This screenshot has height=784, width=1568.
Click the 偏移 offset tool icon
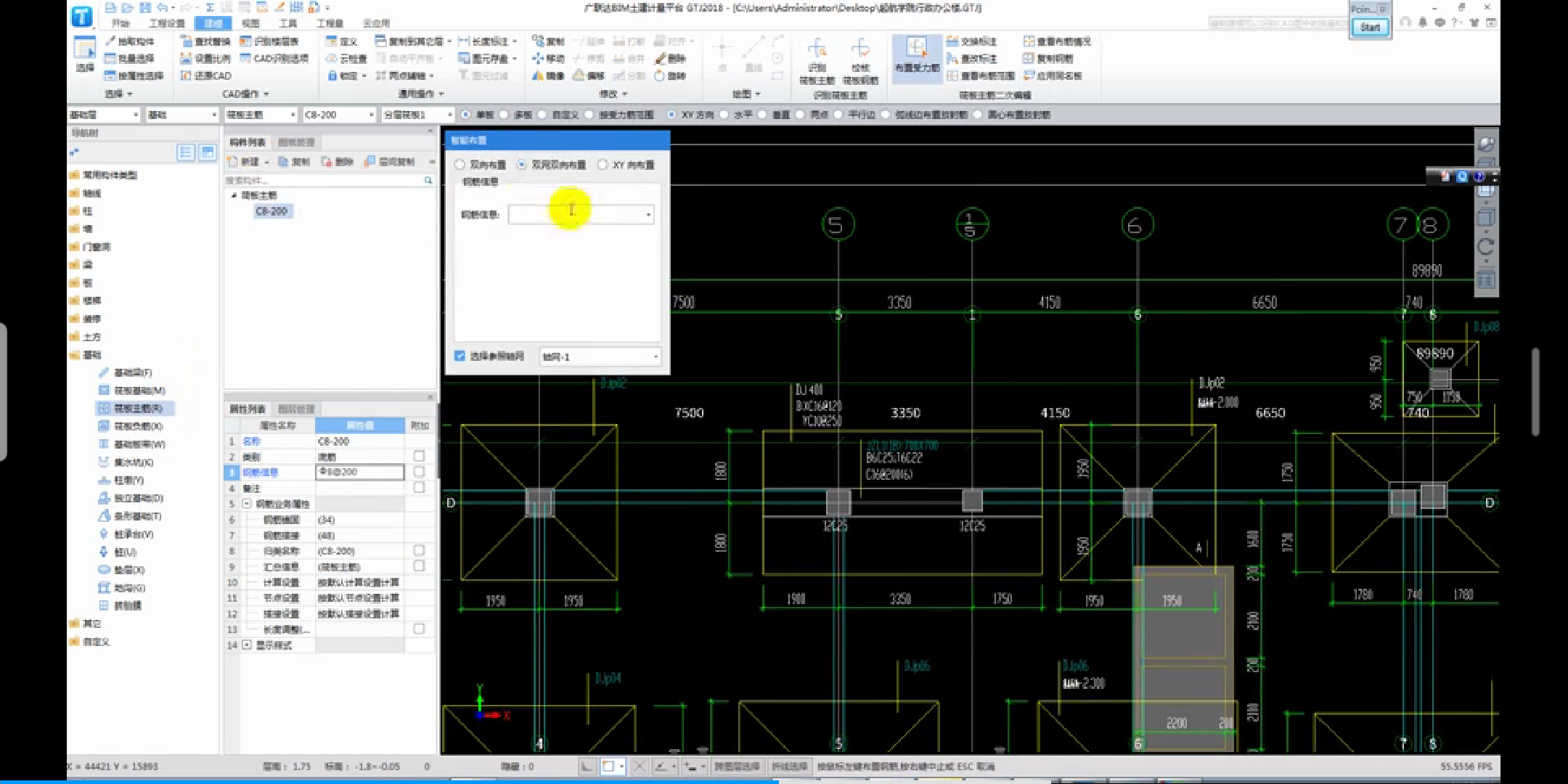579,75
